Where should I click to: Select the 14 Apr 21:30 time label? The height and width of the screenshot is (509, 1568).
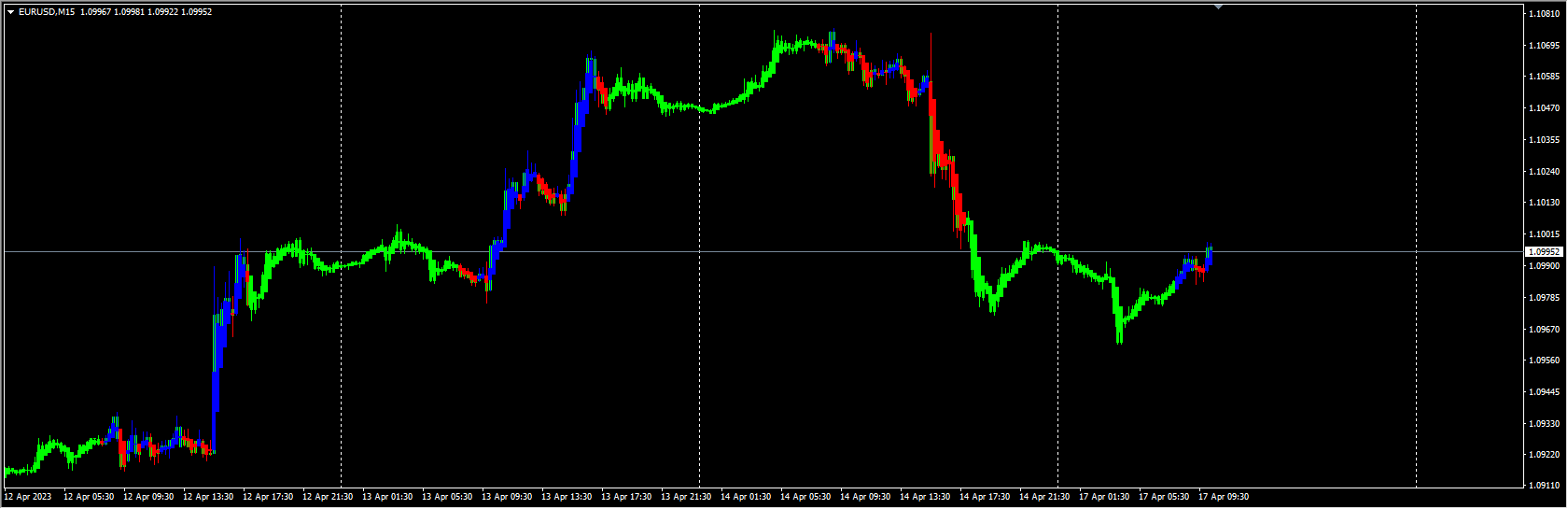1044,497
